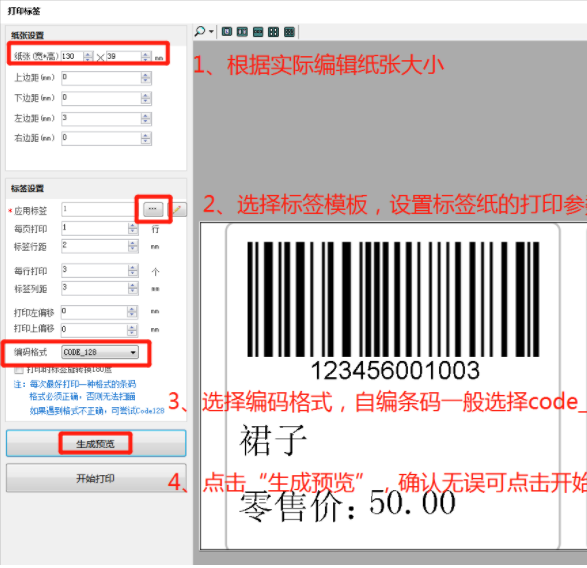Switch preview to six-page view
The height and width of the screenshot is (568, 587).
point(289,32)
